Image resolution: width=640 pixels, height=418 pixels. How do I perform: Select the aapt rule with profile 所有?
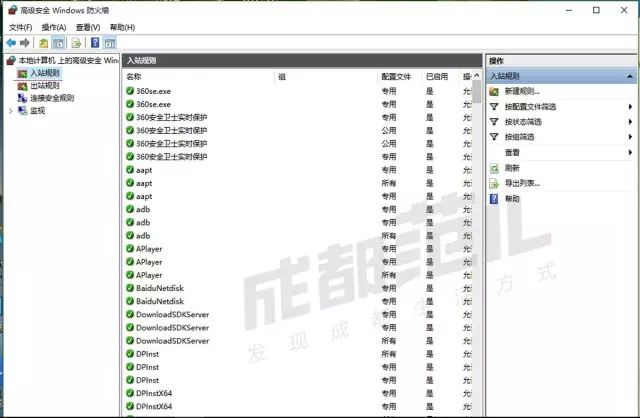[301, 183]
